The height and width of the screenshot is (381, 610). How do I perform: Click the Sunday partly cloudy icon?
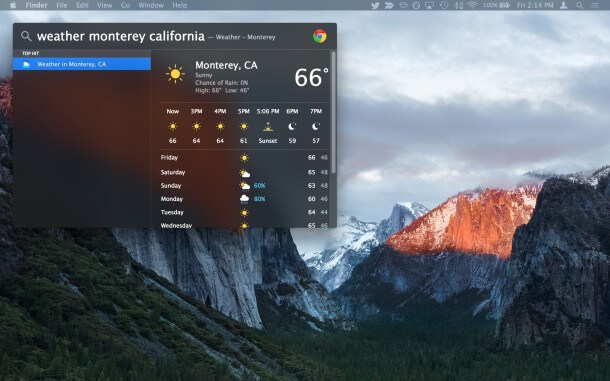point(245,186)
